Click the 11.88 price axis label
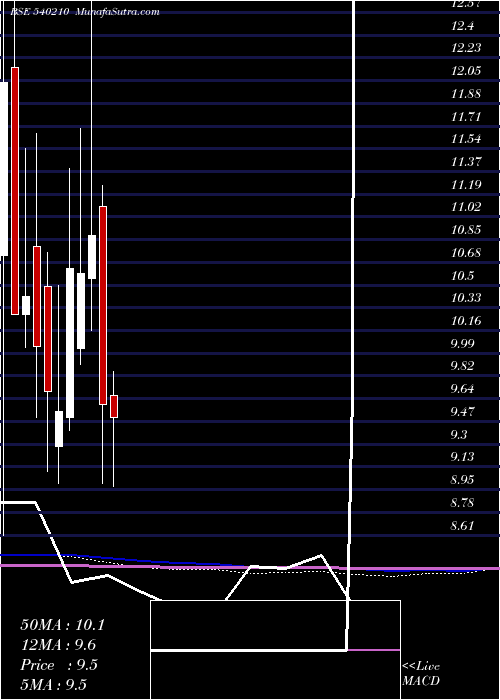500x700 pixels. [x=467, y=94]
